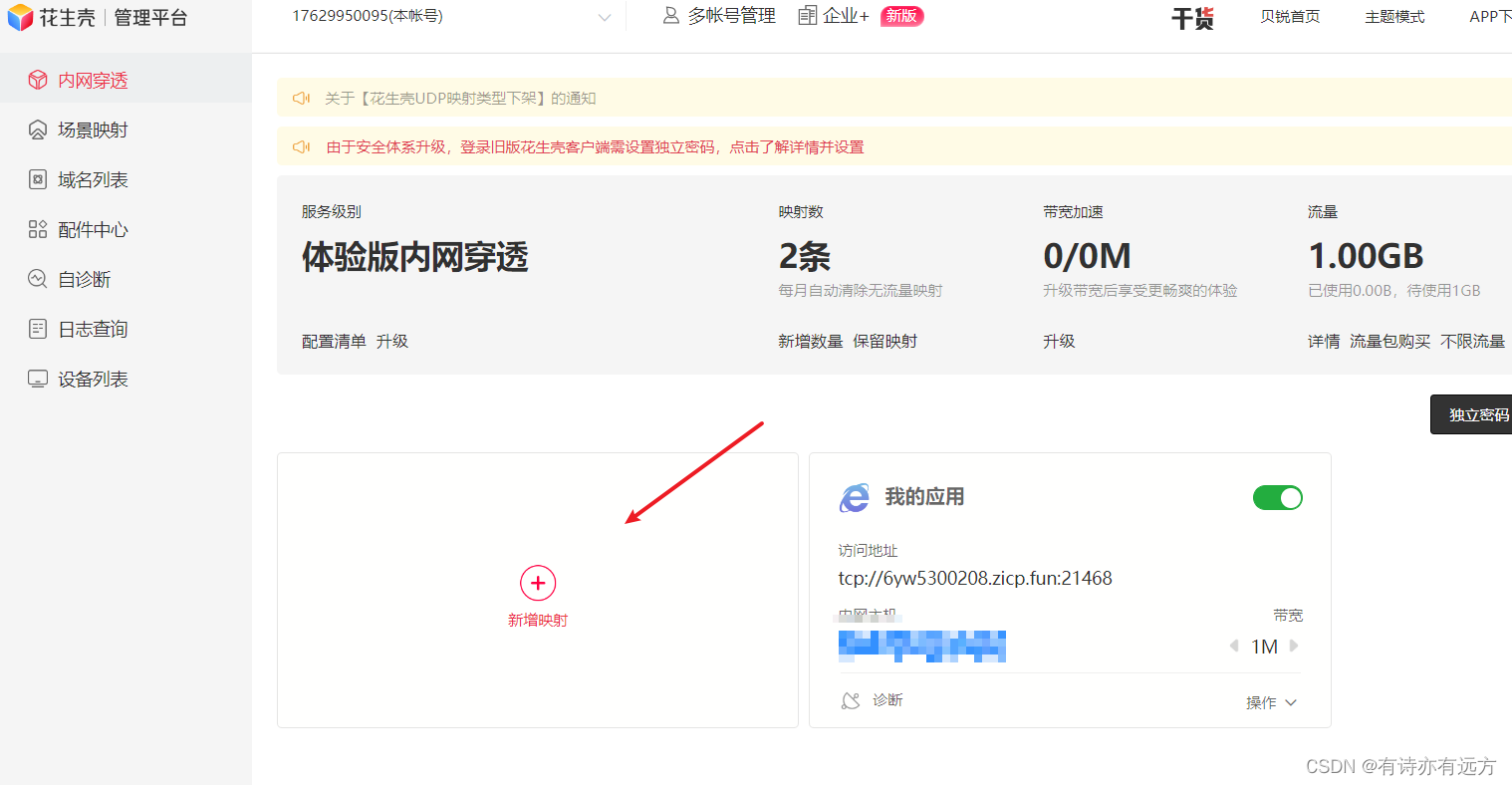Click the 我的应用 card title

(924, 496)
